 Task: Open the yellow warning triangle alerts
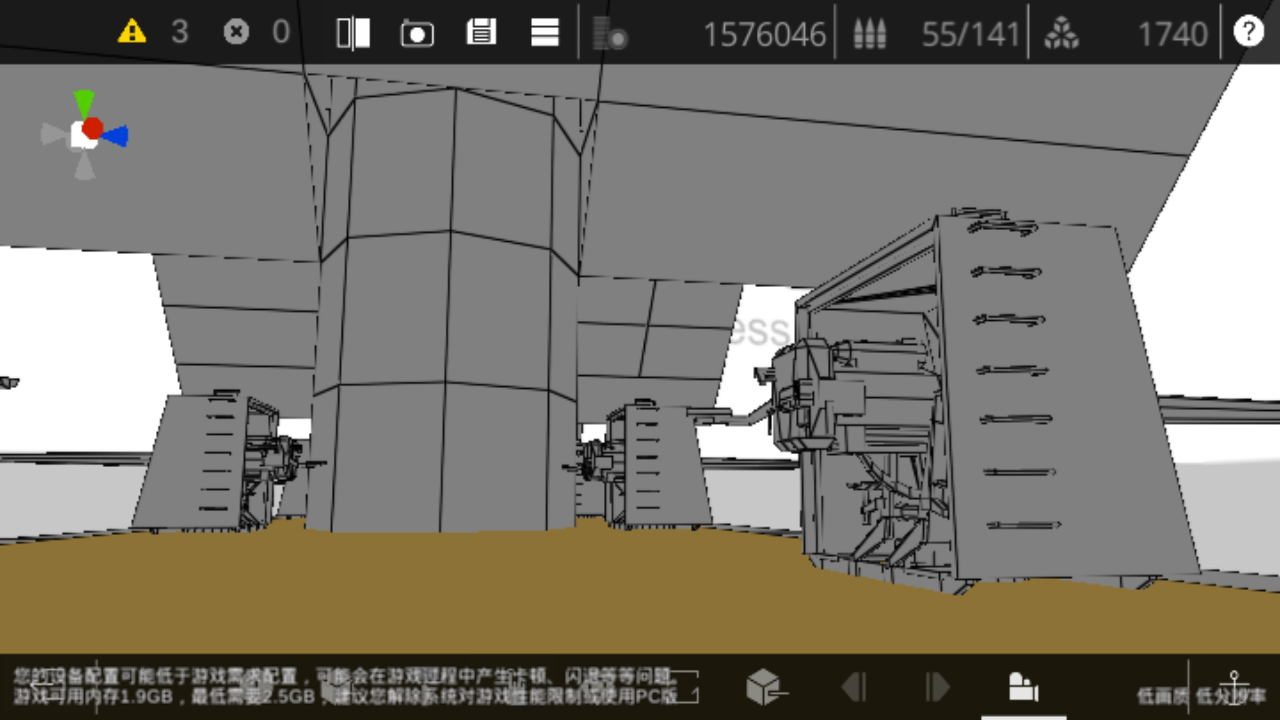click(131, 32)
